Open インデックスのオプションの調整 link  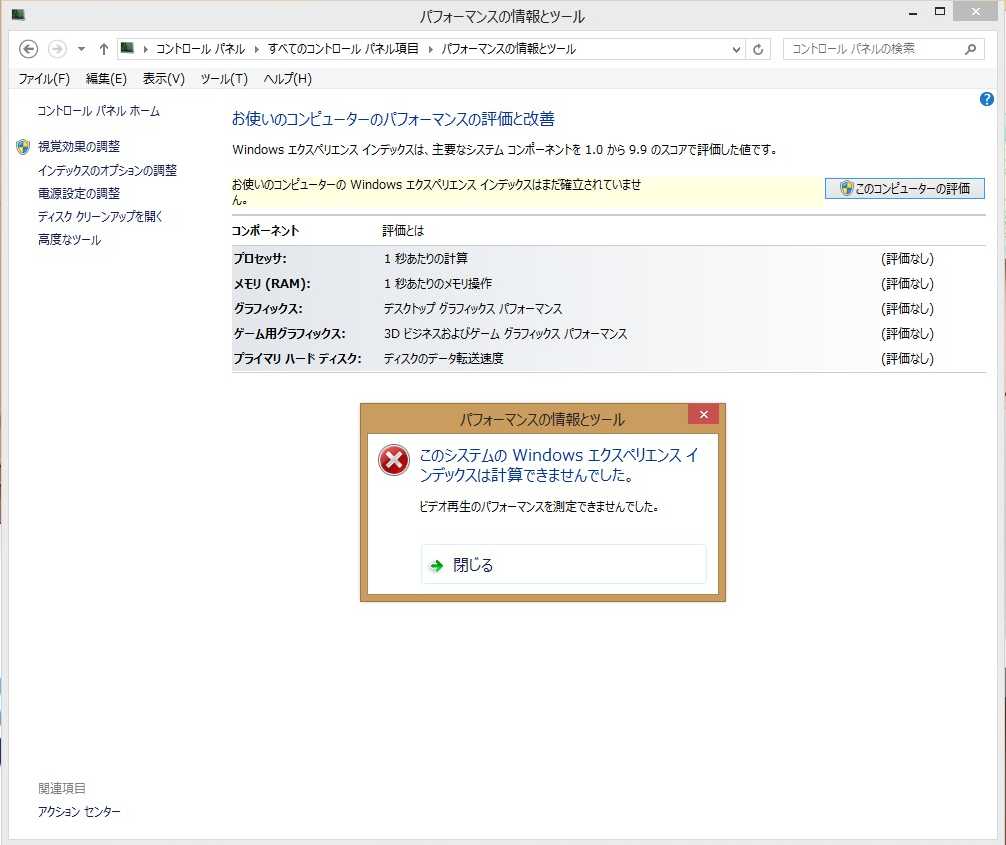pyautogui.click(x=107, y=170)
